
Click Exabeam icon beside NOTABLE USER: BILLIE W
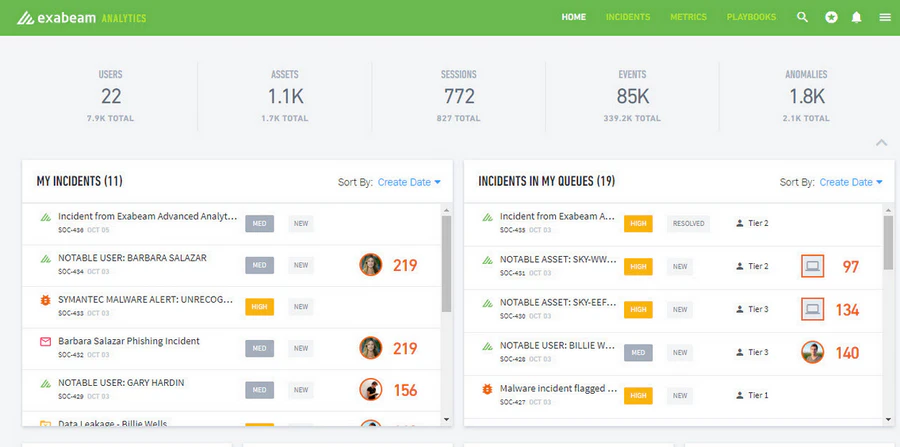tap(487, 347)
